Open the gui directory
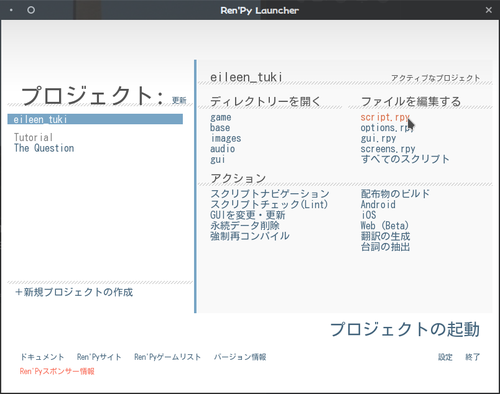This screenshot has height=394, width=500. (x=218, y=159)
